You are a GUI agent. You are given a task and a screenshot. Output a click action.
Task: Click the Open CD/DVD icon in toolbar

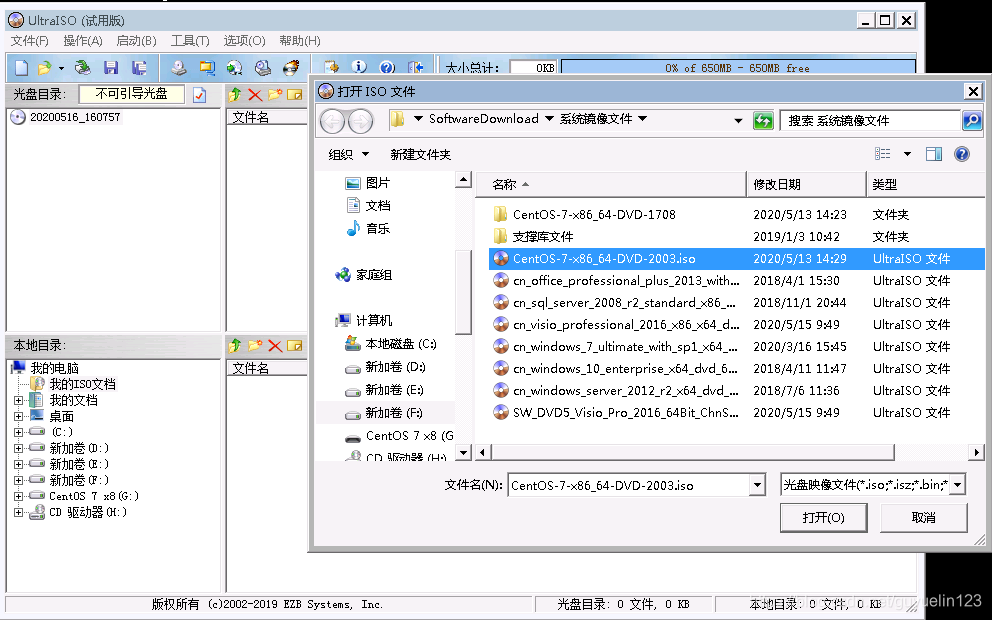(83, 68)
